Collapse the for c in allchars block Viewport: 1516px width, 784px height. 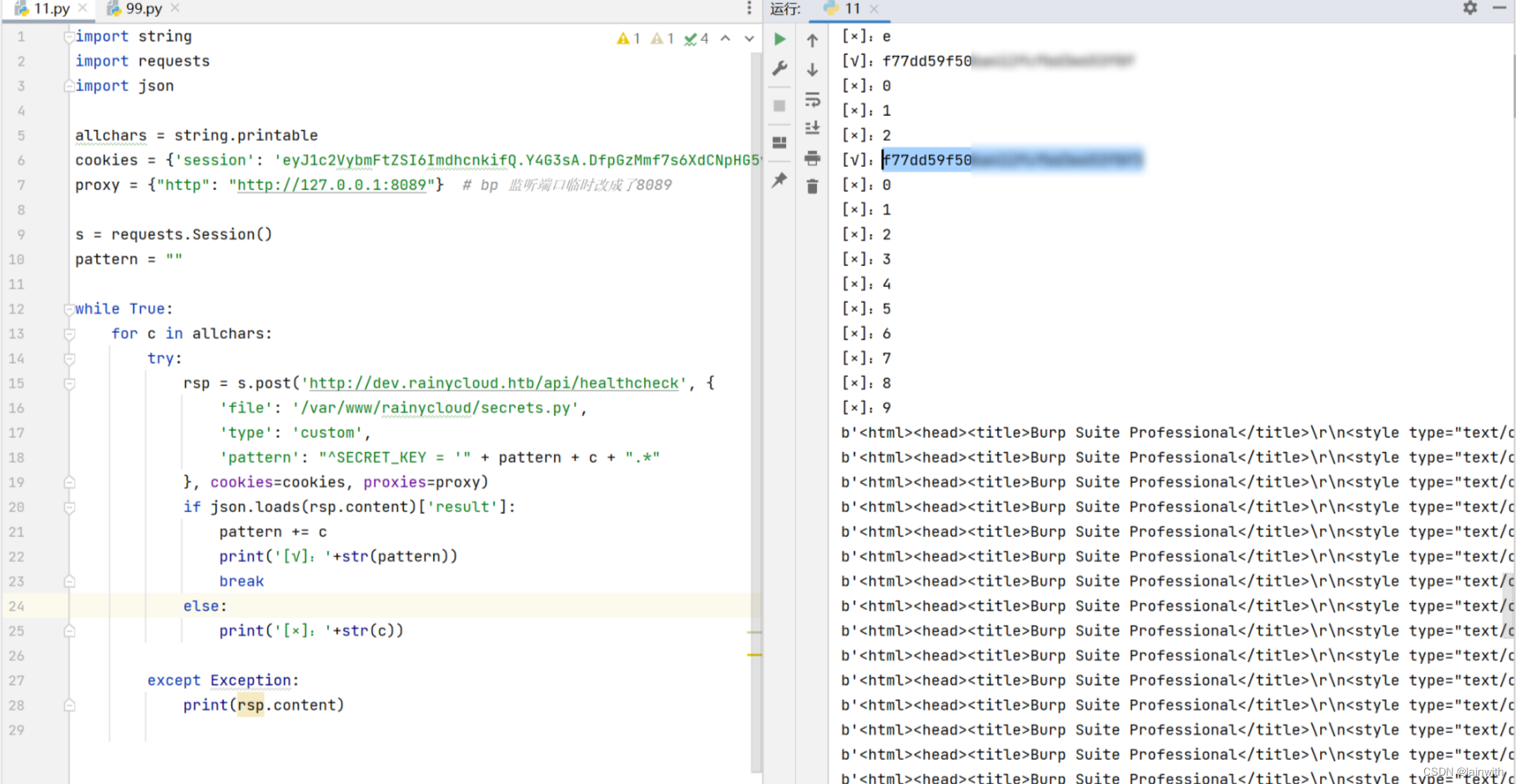[69, 334]
